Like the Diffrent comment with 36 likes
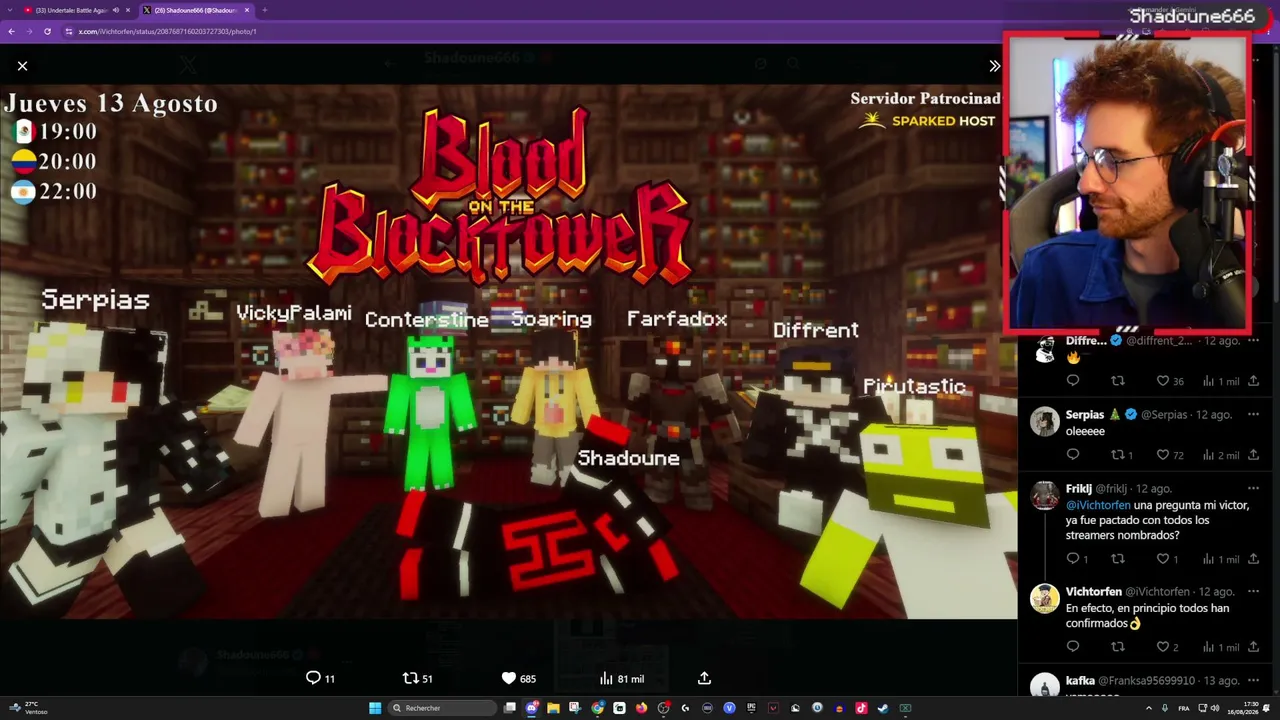Viewport: 1280px width, 720px height. (x=1170, y=381)
